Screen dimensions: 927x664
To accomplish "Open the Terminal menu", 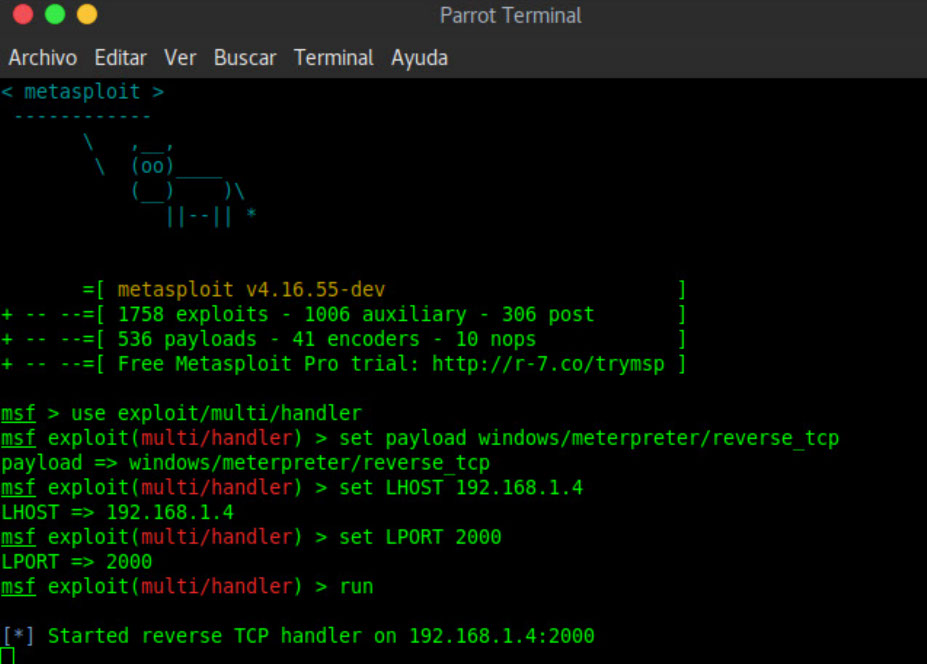I will coord(333,58).
